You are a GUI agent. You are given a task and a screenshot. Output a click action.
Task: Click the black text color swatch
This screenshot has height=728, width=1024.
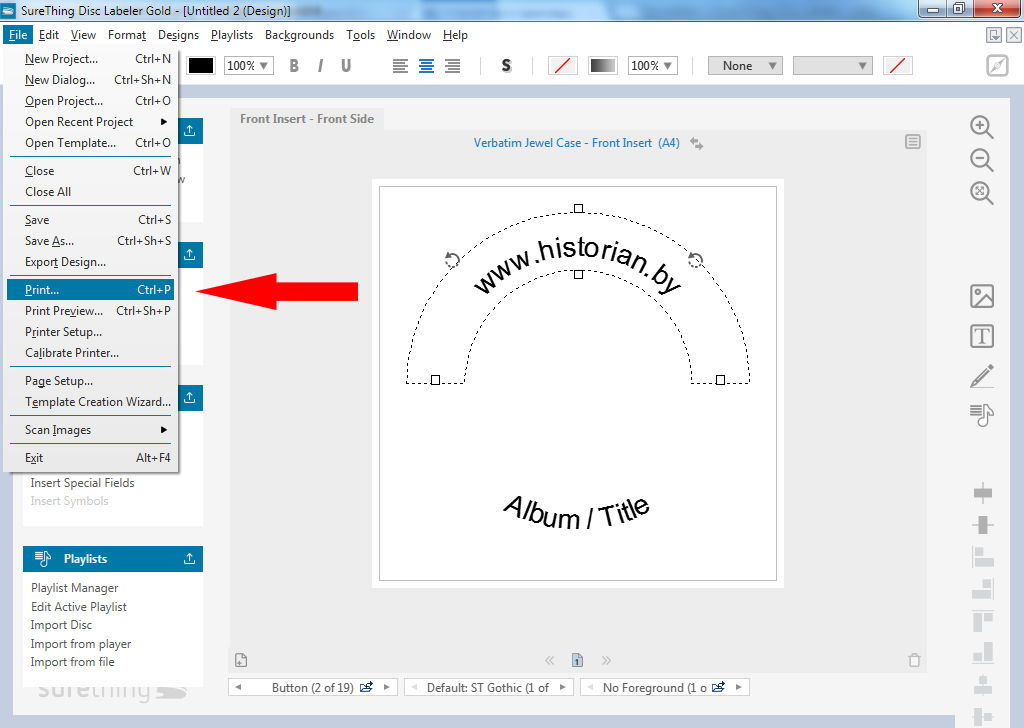[201, 66]
